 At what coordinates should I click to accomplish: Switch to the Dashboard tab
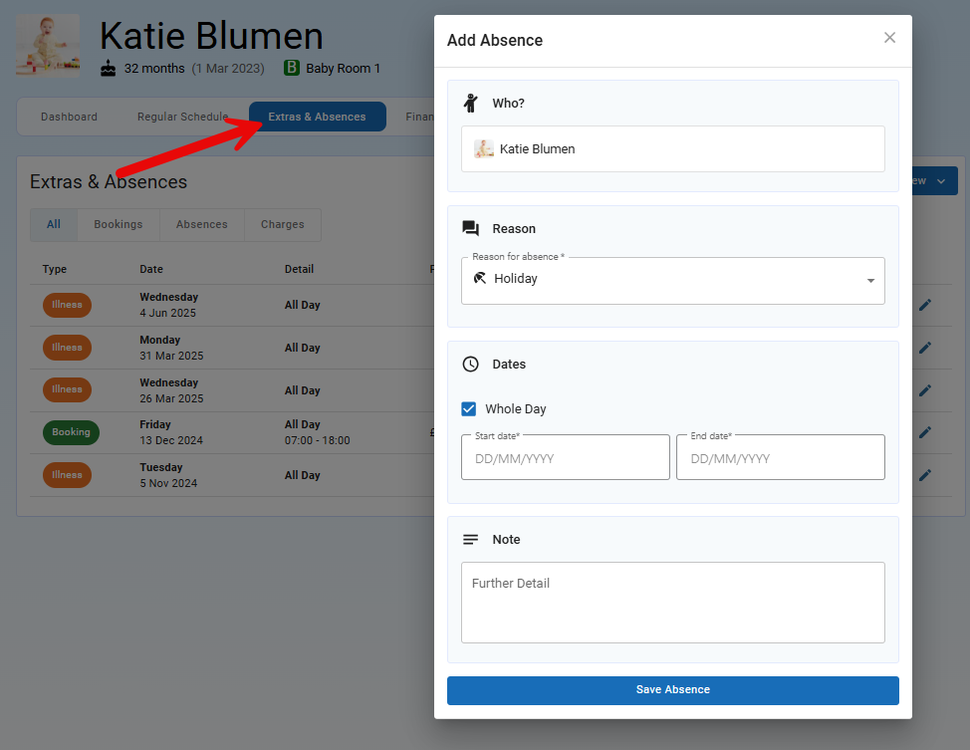pyautogui.click(x=69, y=117)
